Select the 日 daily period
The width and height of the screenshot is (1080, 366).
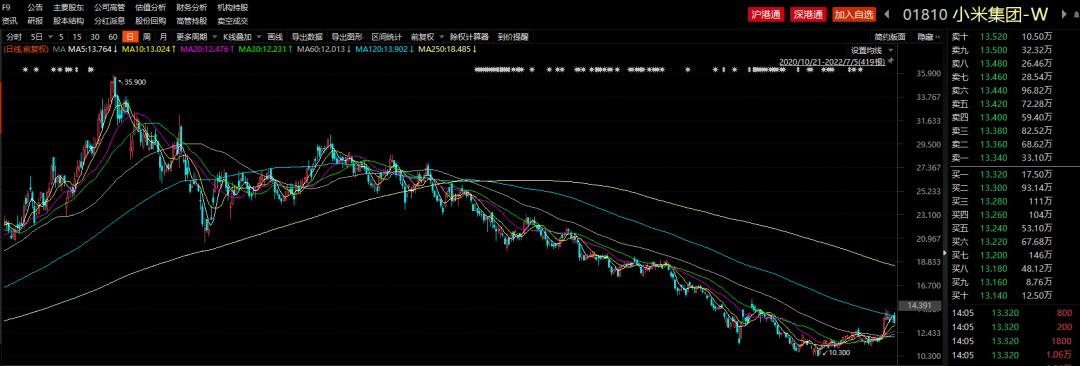(129, 37)
